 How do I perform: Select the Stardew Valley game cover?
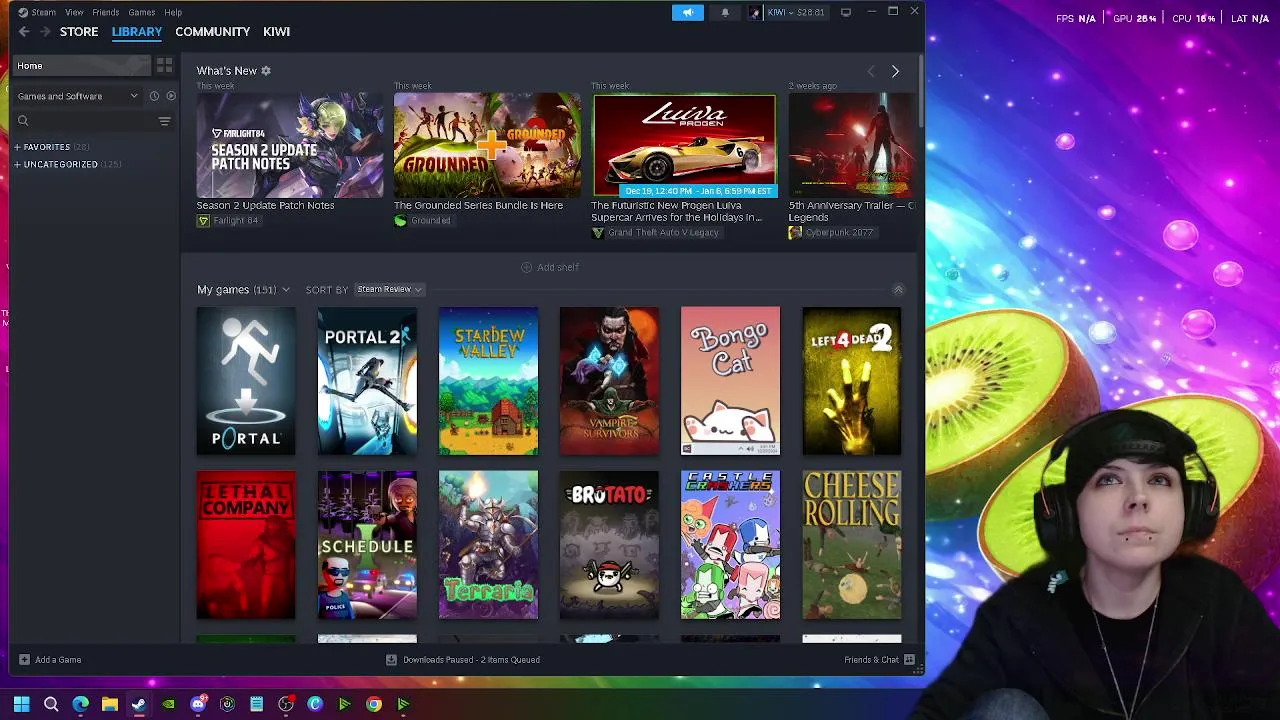488,381
